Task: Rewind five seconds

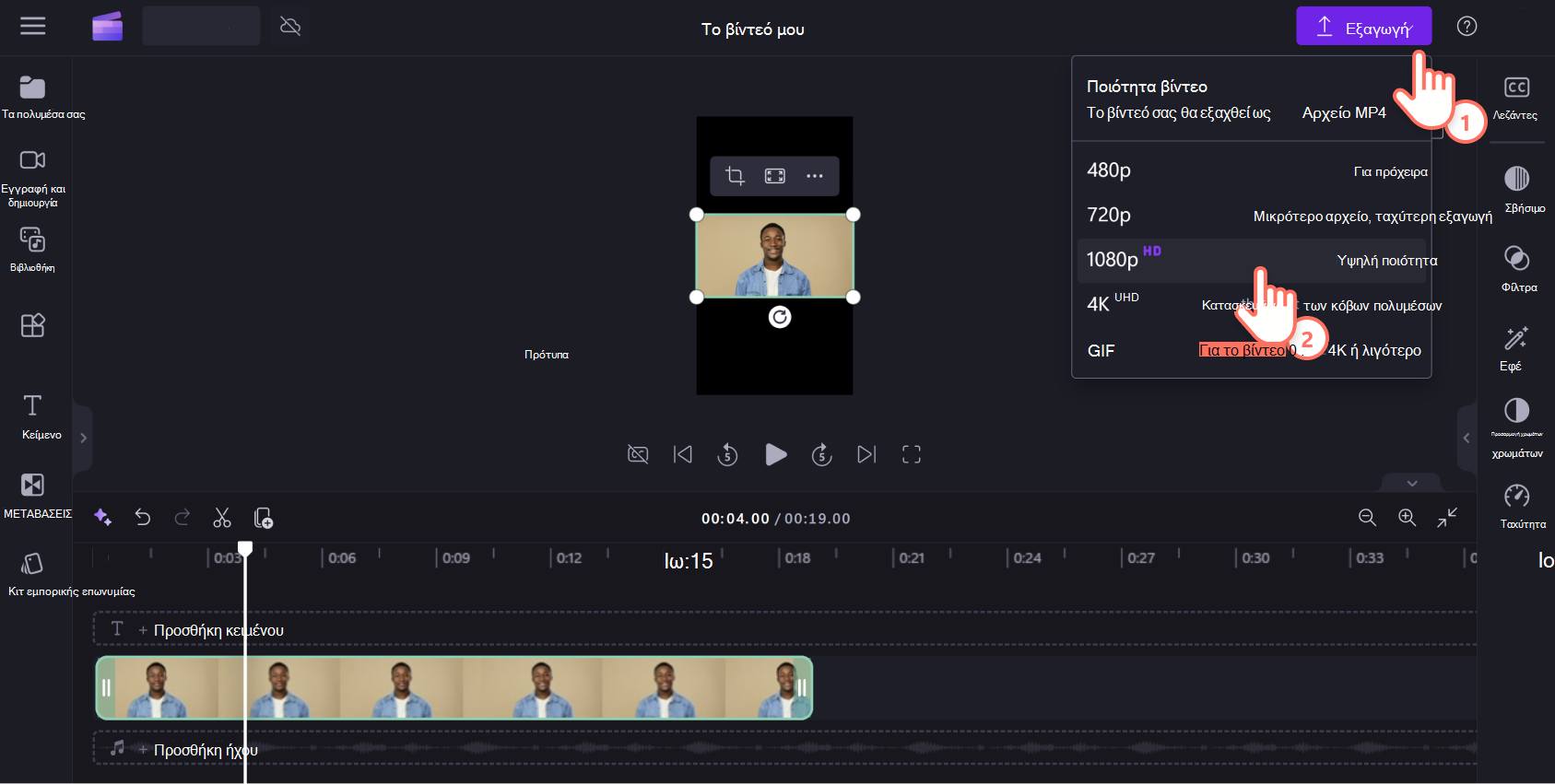Action: coord(727,454)
